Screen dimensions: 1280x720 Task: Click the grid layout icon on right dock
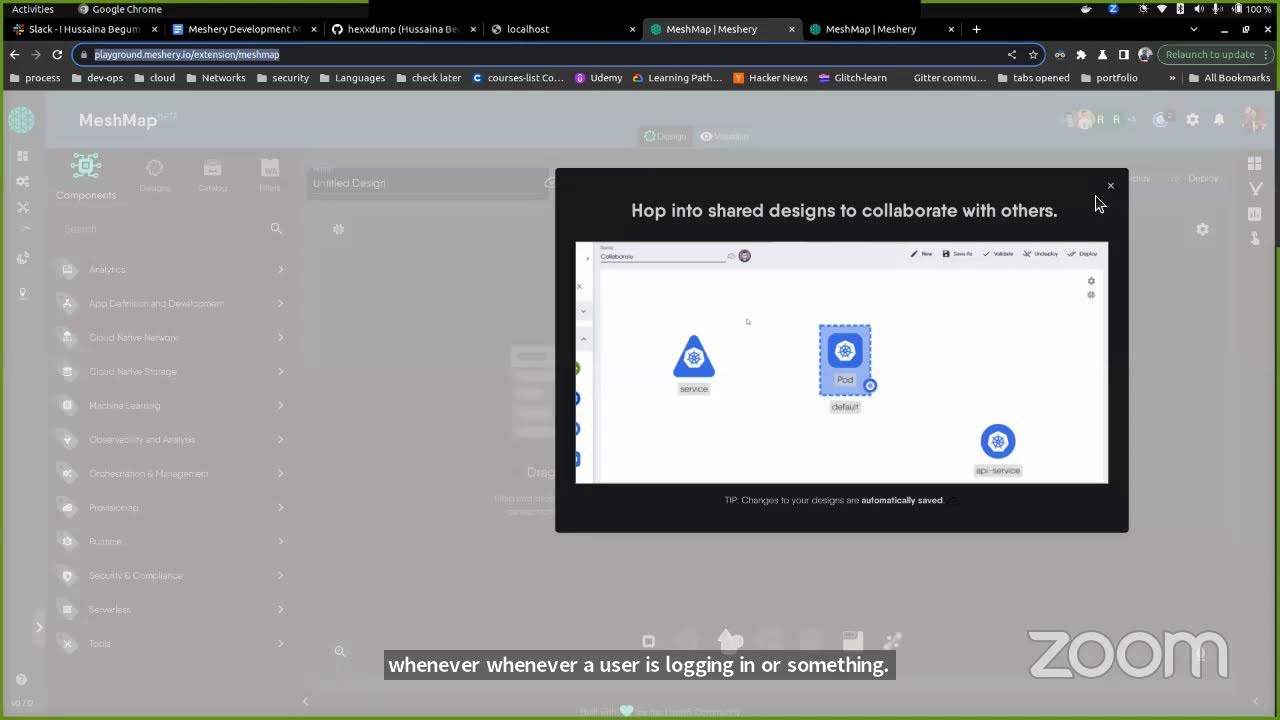tap(1255, 163)
